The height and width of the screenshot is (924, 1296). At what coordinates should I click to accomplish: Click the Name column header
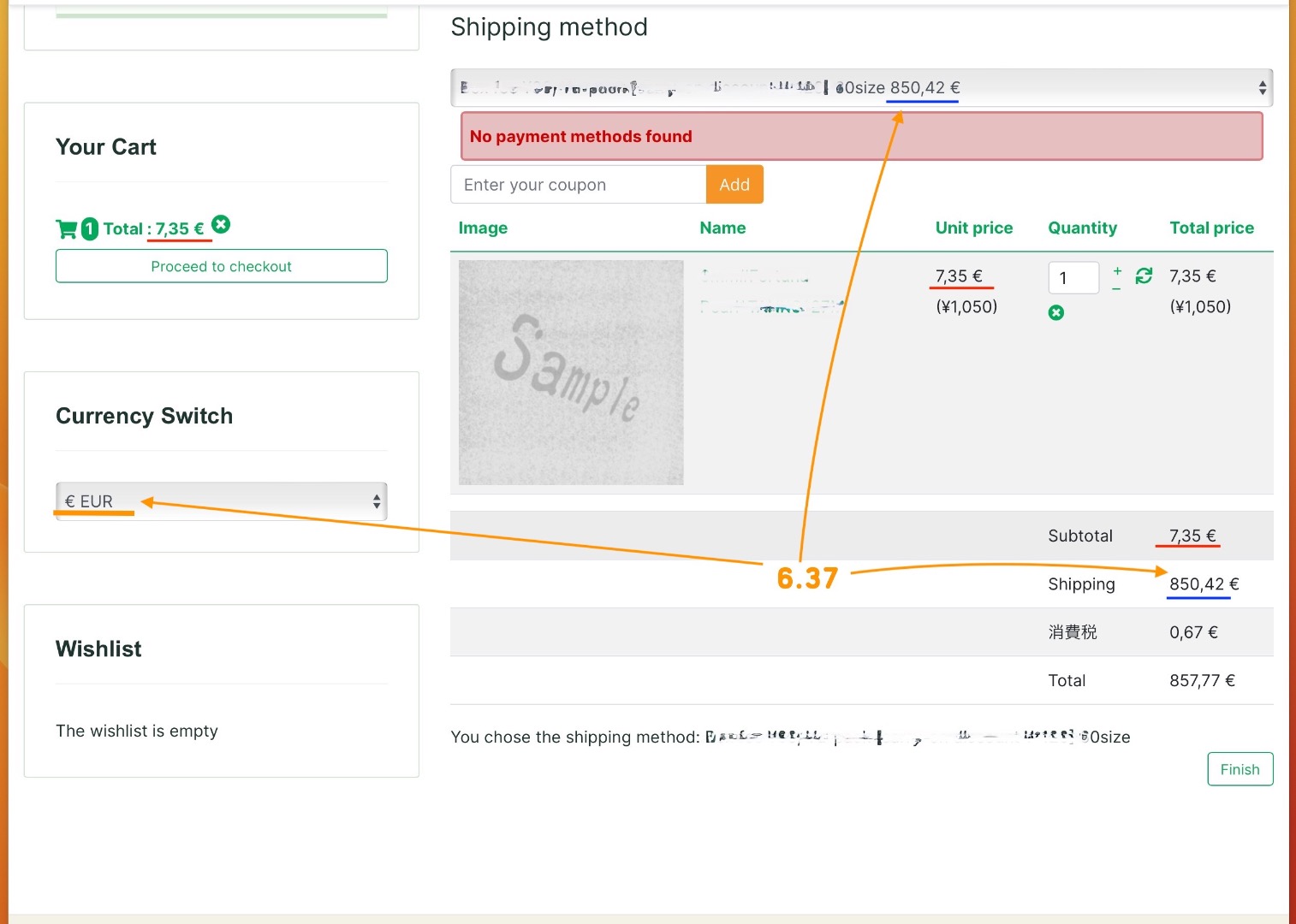[x=722, y=228]
